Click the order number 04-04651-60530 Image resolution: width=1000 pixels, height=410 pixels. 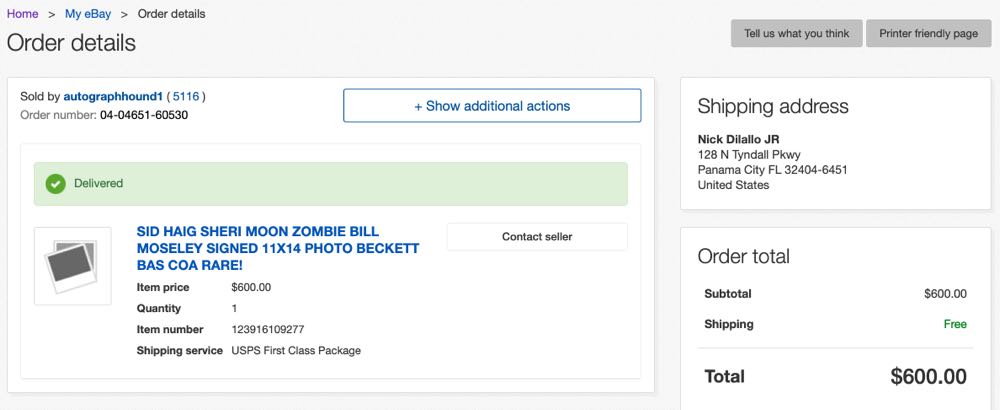pyautogui.click(x=144, y=115)
